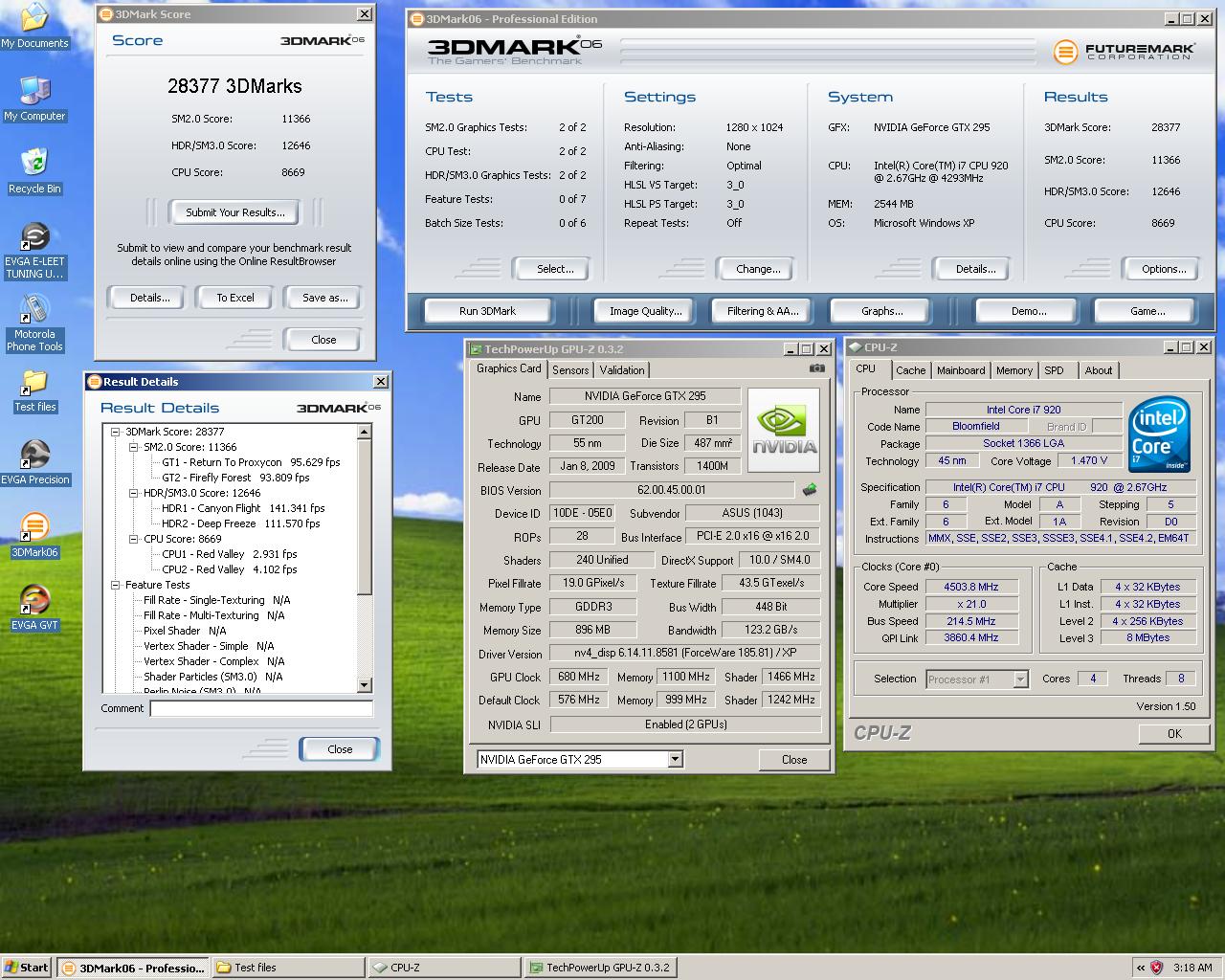
Task: Expand hidden system tray icons arrow
Action: 1139,967
